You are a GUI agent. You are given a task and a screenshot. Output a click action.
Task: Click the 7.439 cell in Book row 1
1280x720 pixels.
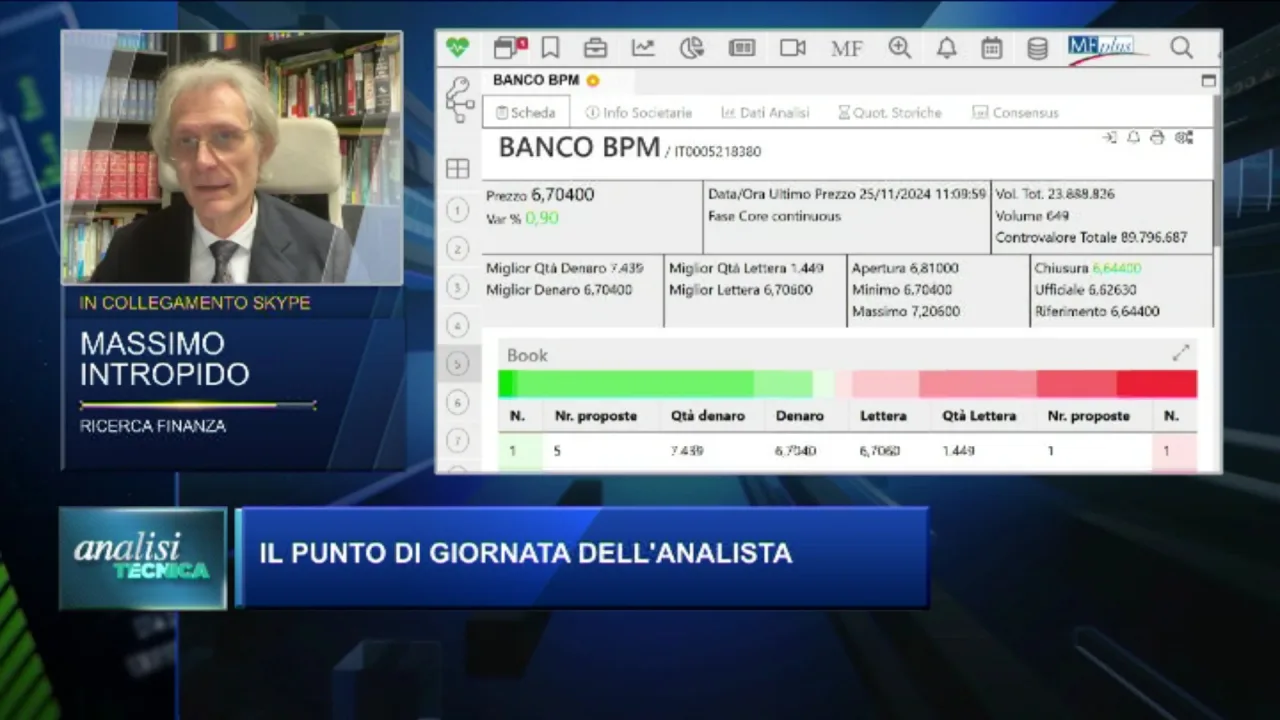coord(687,451)
